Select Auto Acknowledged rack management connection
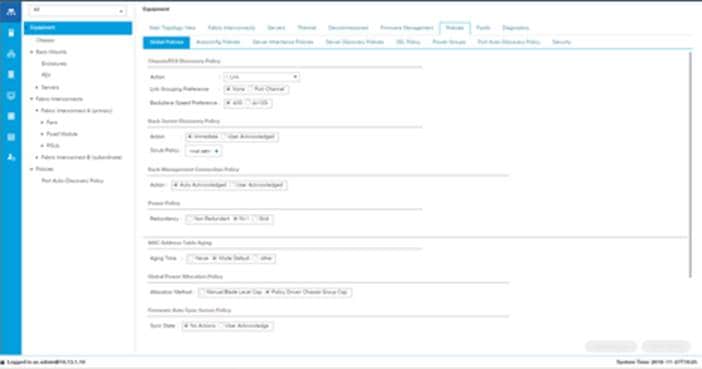Screen dimensions: 702x369 (x=176, y=185)
